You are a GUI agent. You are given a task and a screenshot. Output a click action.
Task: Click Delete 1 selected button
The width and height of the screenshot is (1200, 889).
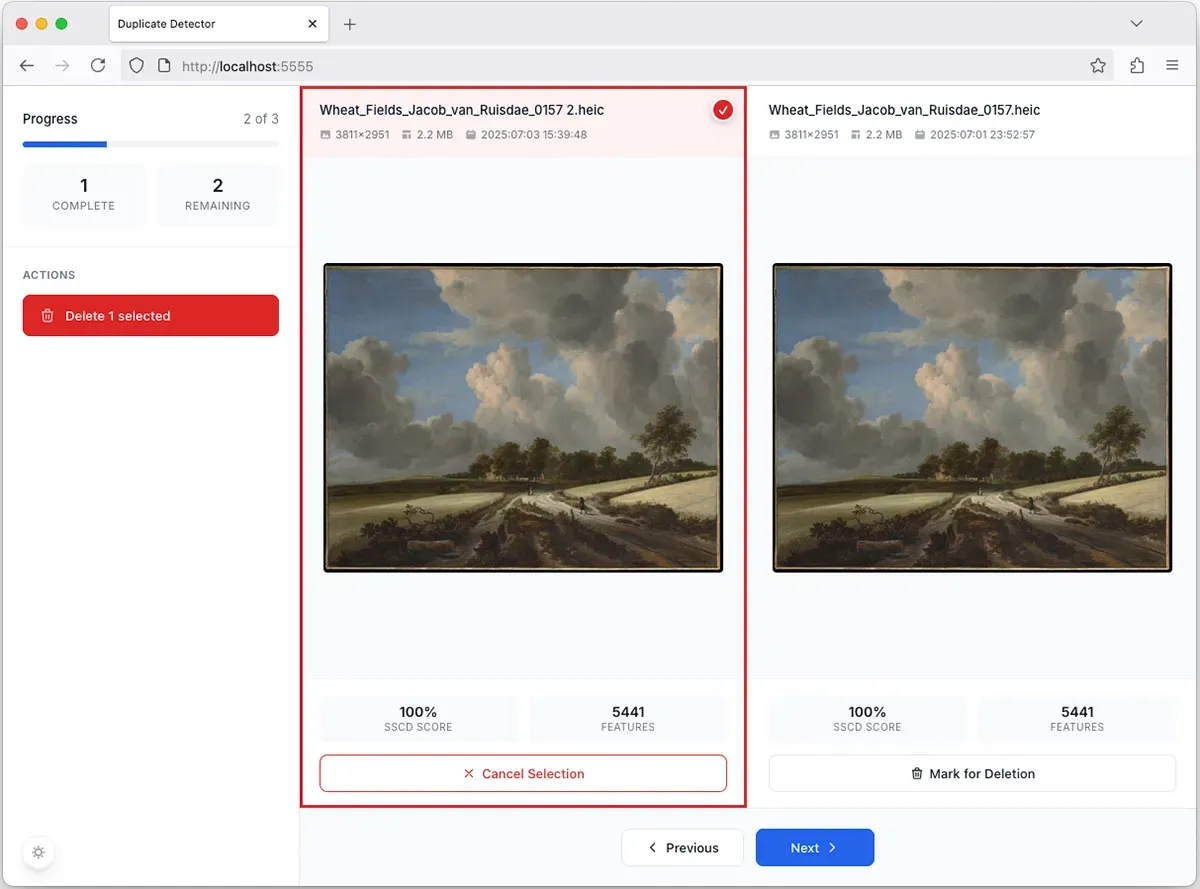point(151,316)
